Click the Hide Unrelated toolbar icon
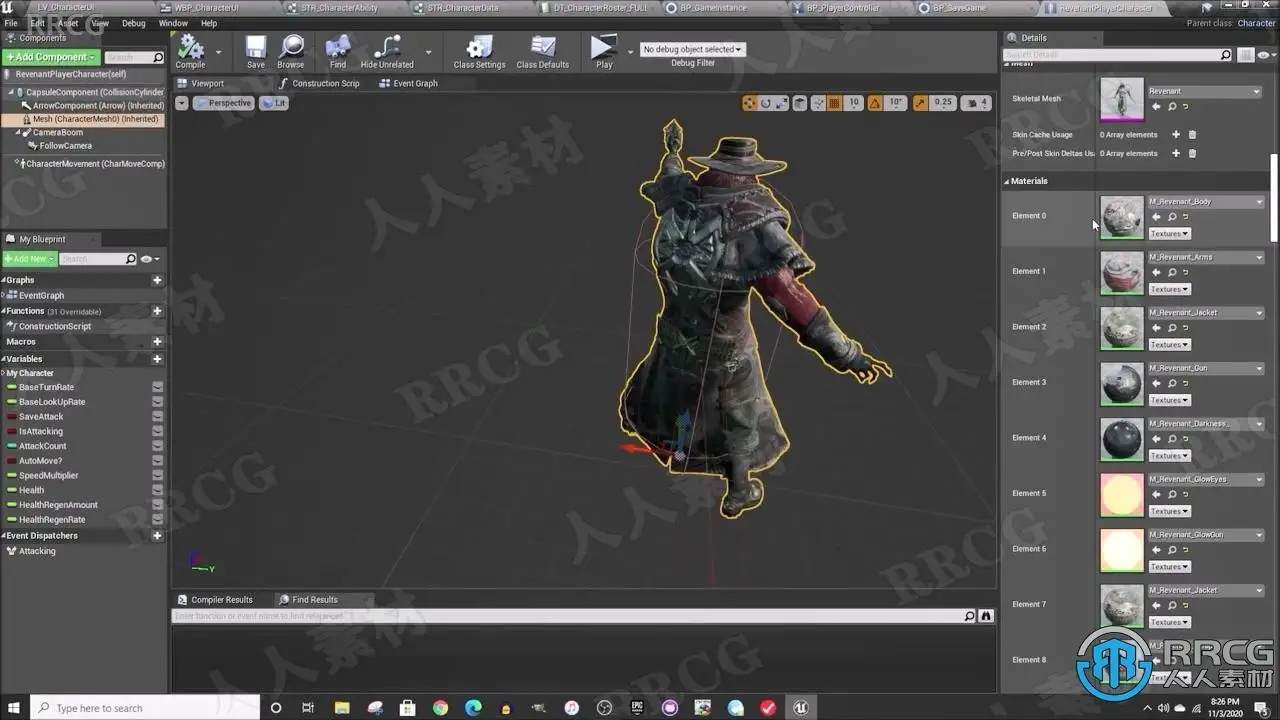1280x720 pixels. 387,51
